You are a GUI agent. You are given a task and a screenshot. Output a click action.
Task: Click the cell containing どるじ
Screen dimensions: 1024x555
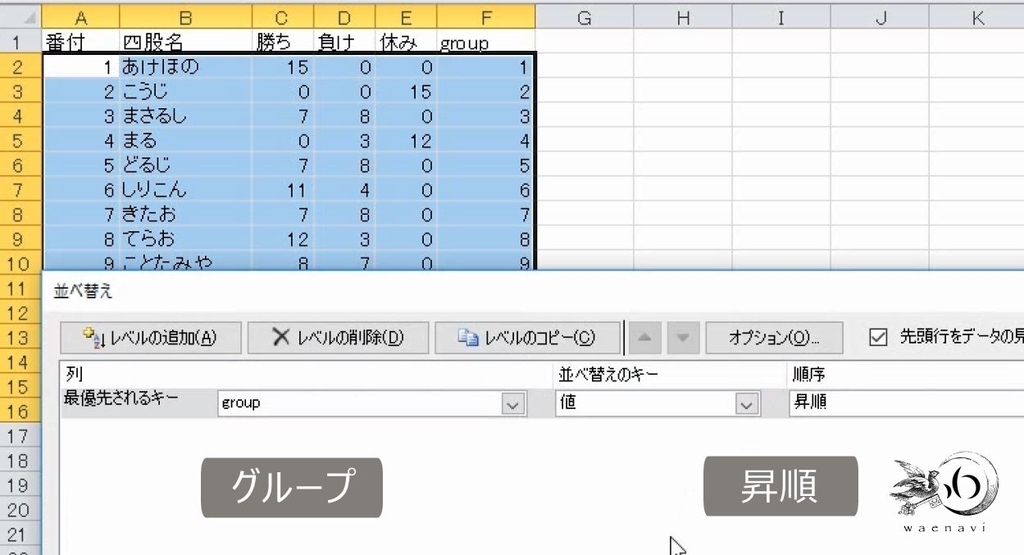point(185,165)
